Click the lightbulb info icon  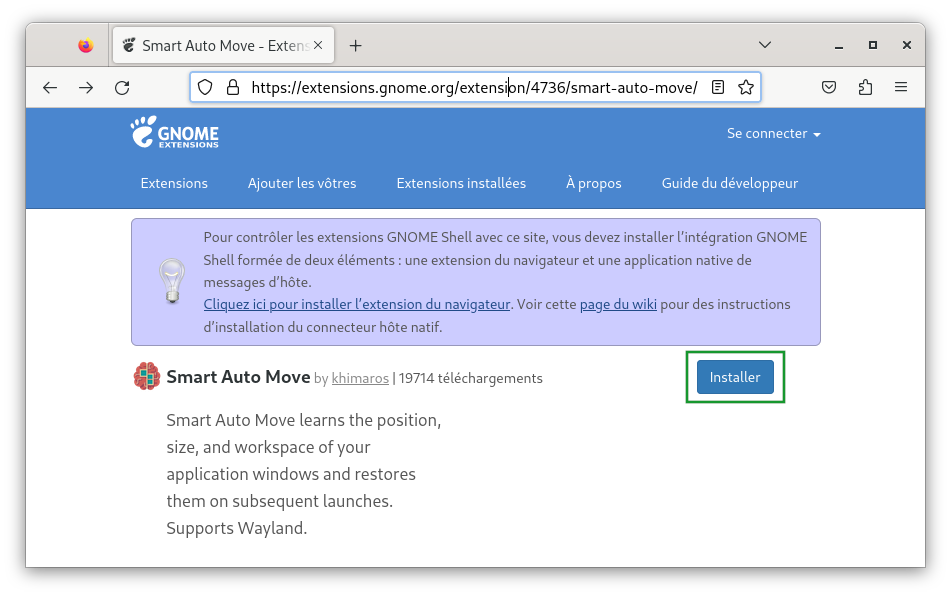tap(172, 281)
